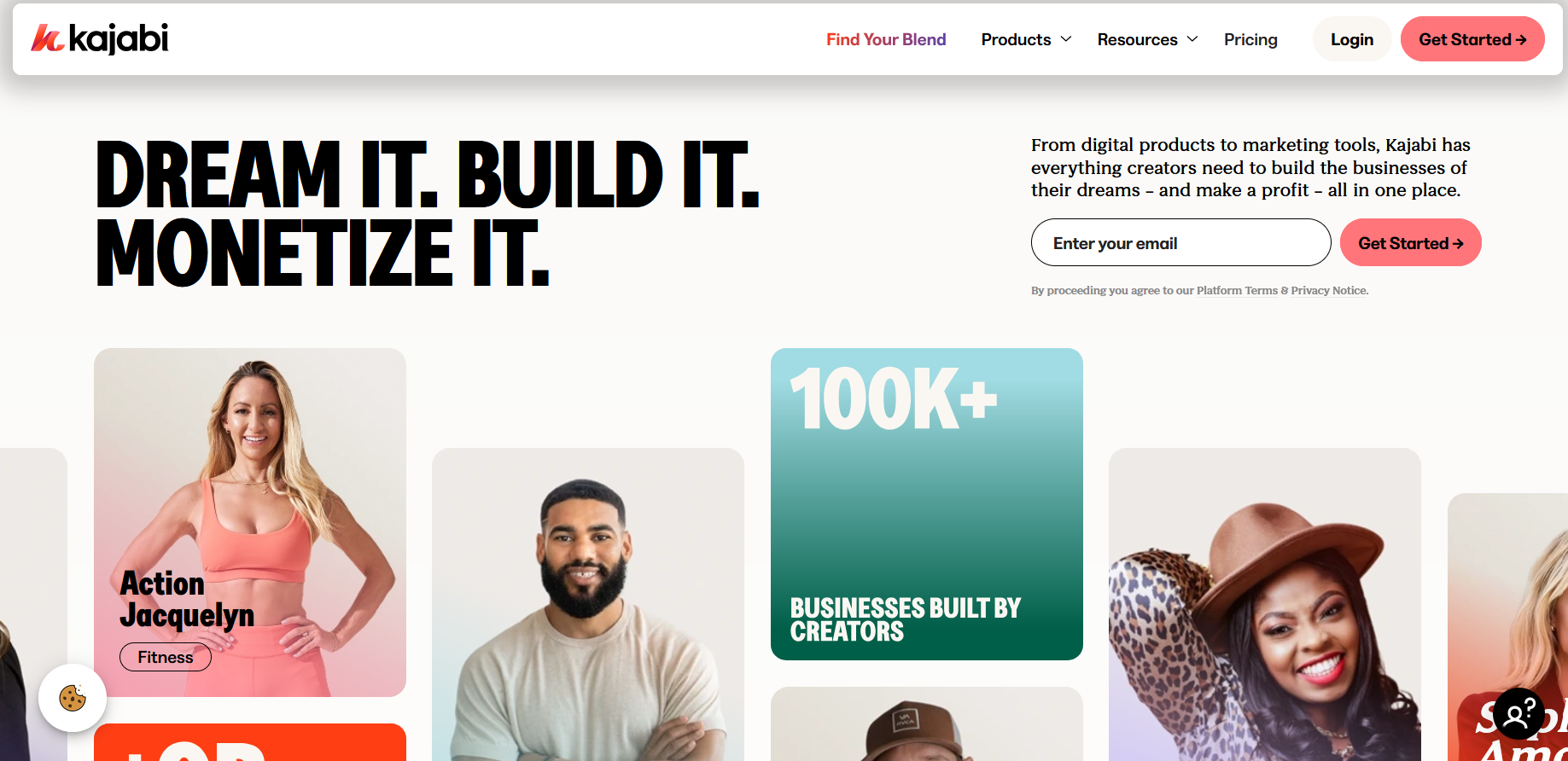The image size is (1568, 761).
Task: Expand the Resources dropdown chevron
Action: (x=1192, y=39)
